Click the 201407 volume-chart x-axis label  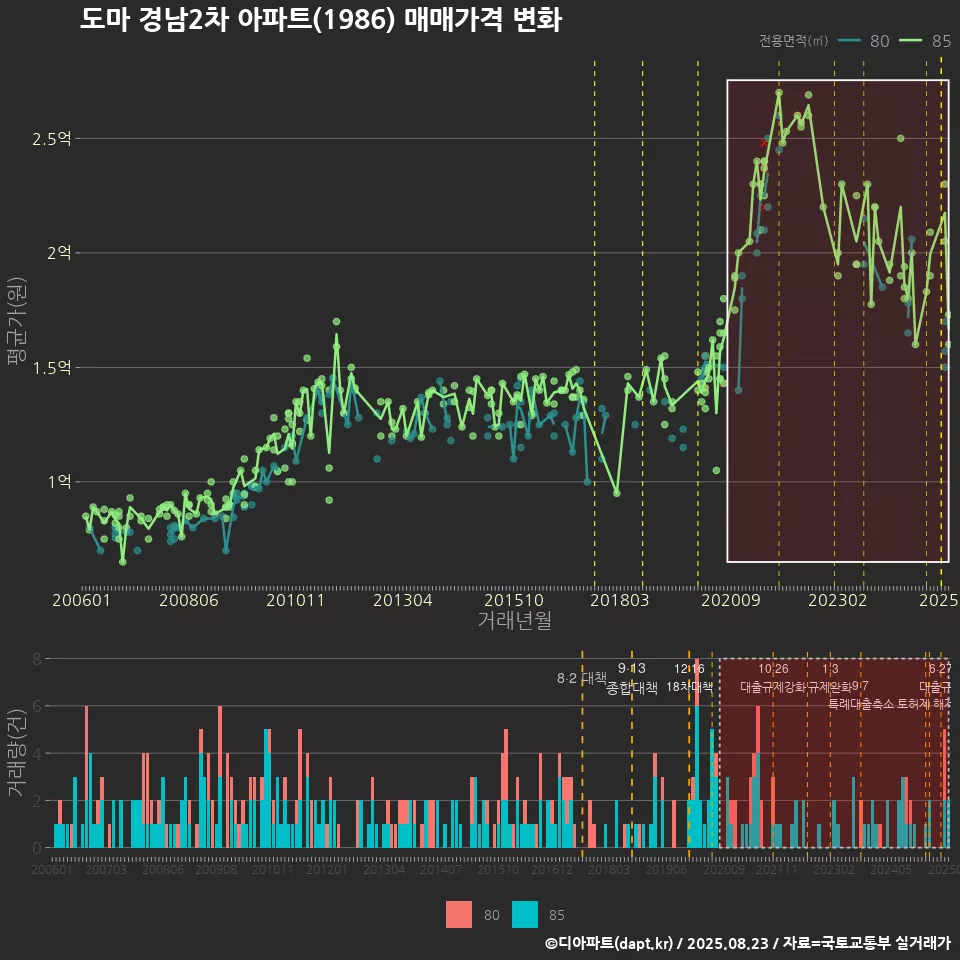pos(441,869)
